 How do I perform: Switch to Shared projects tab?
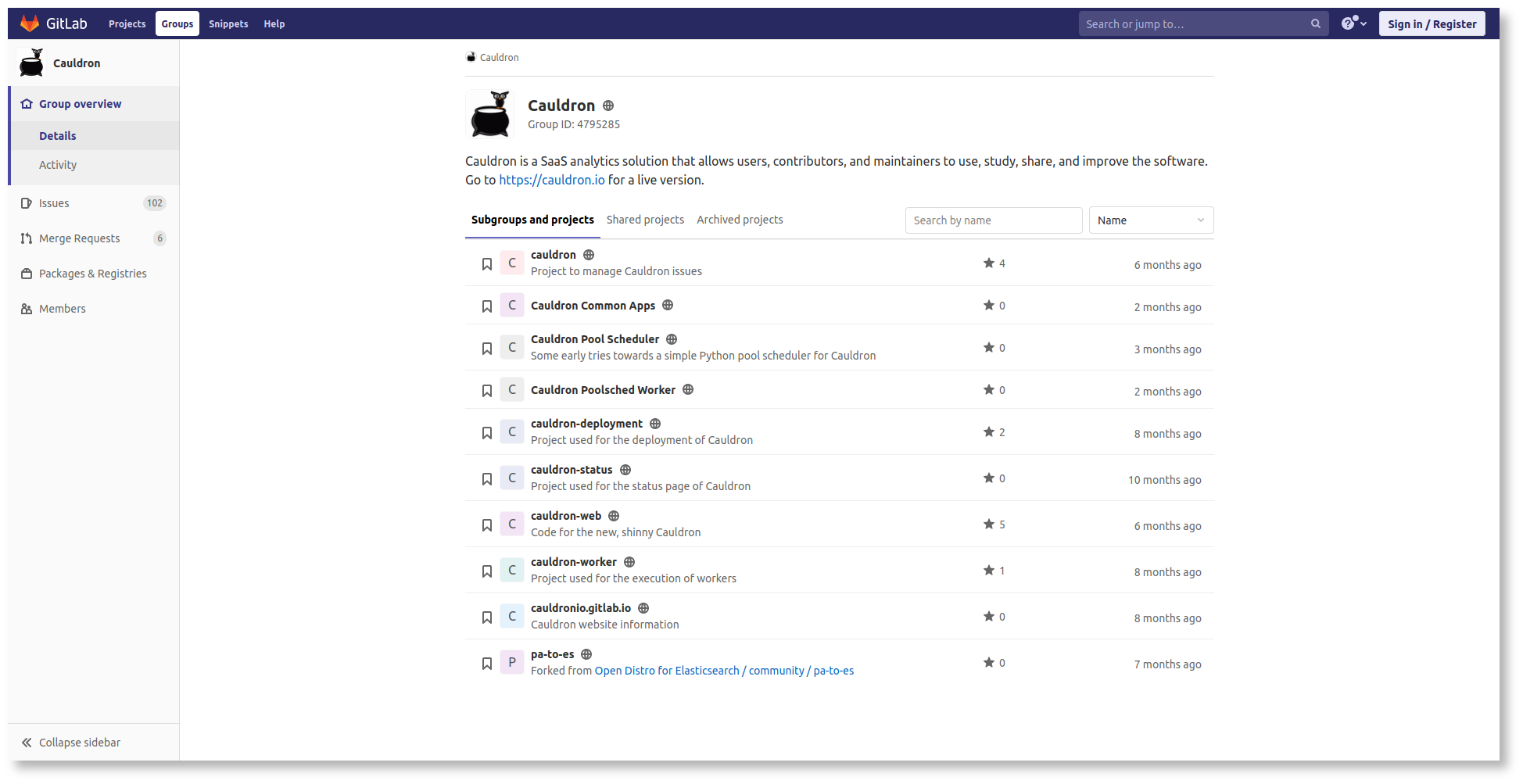645,220
